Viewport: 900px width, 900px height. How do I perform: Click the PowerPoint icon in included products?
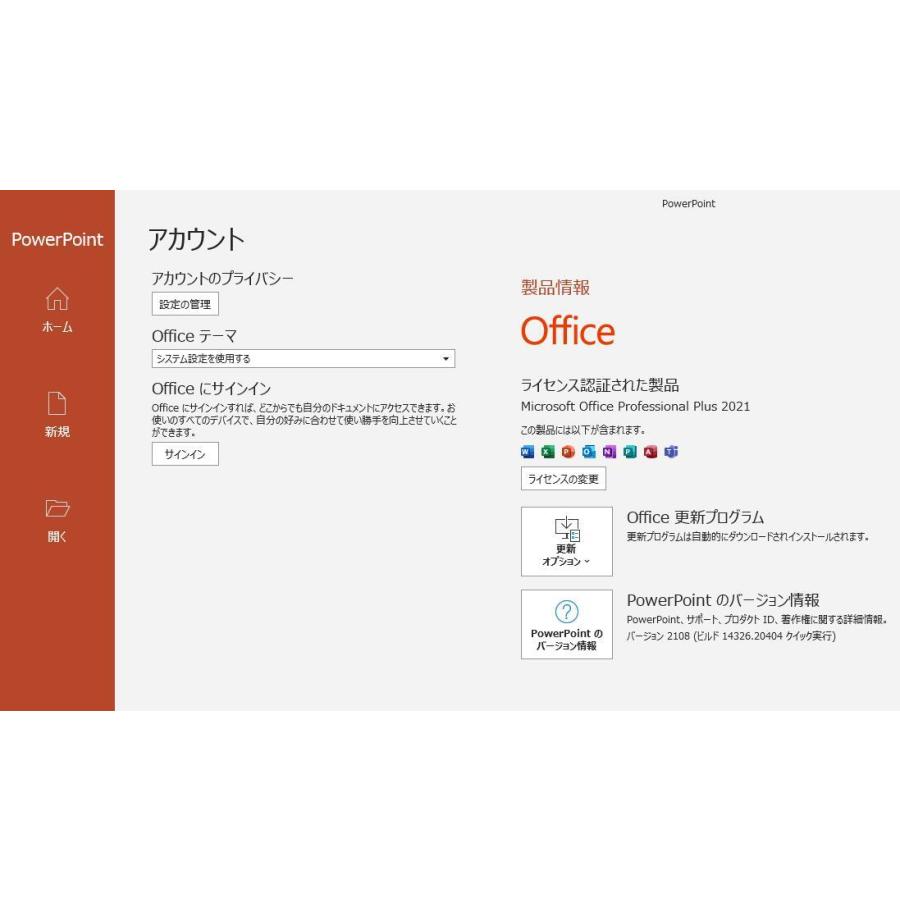[568, 452]
